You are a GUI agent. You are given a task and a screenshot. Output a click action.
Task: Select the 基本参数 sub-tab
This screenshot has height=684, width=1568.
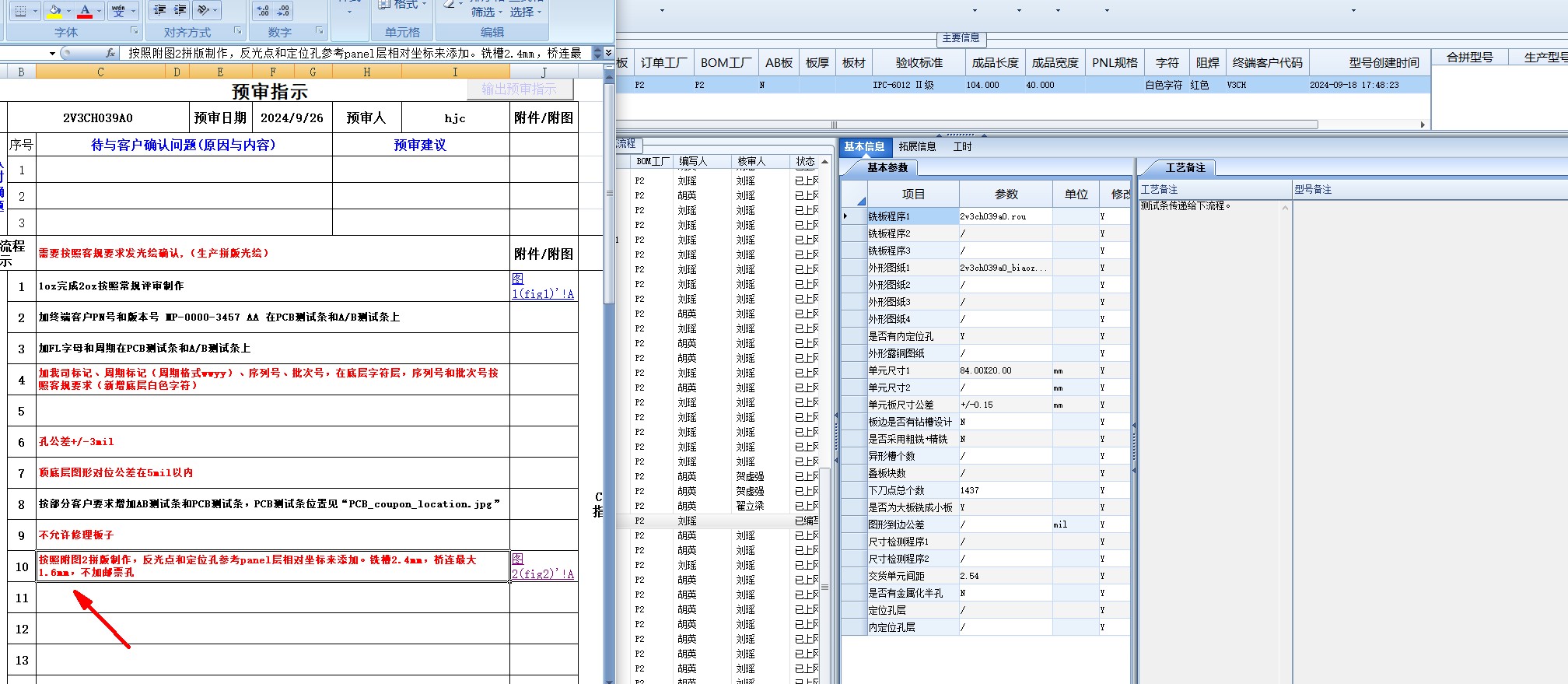(887, 167)
